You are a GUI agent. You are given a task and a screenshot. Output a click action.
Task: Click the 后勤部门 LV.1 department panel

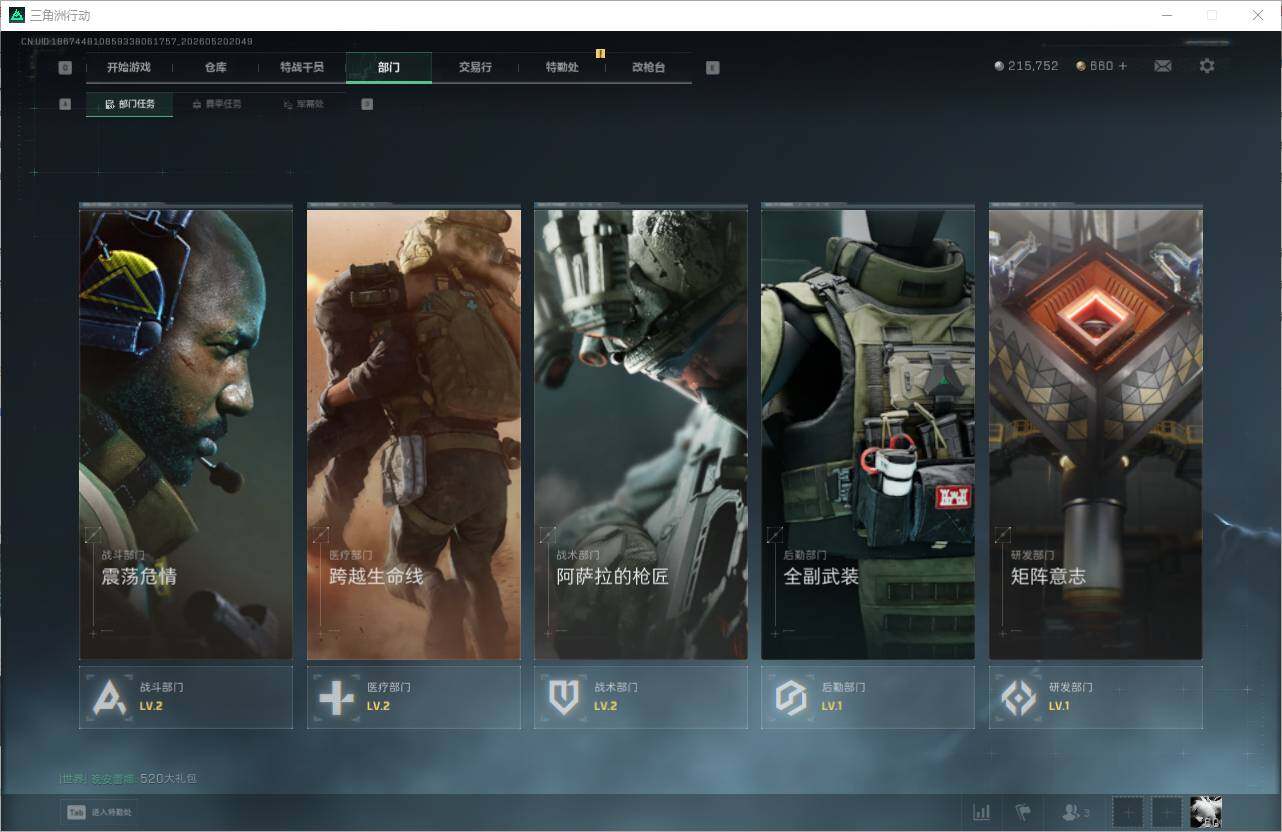(x=868, y=697)
